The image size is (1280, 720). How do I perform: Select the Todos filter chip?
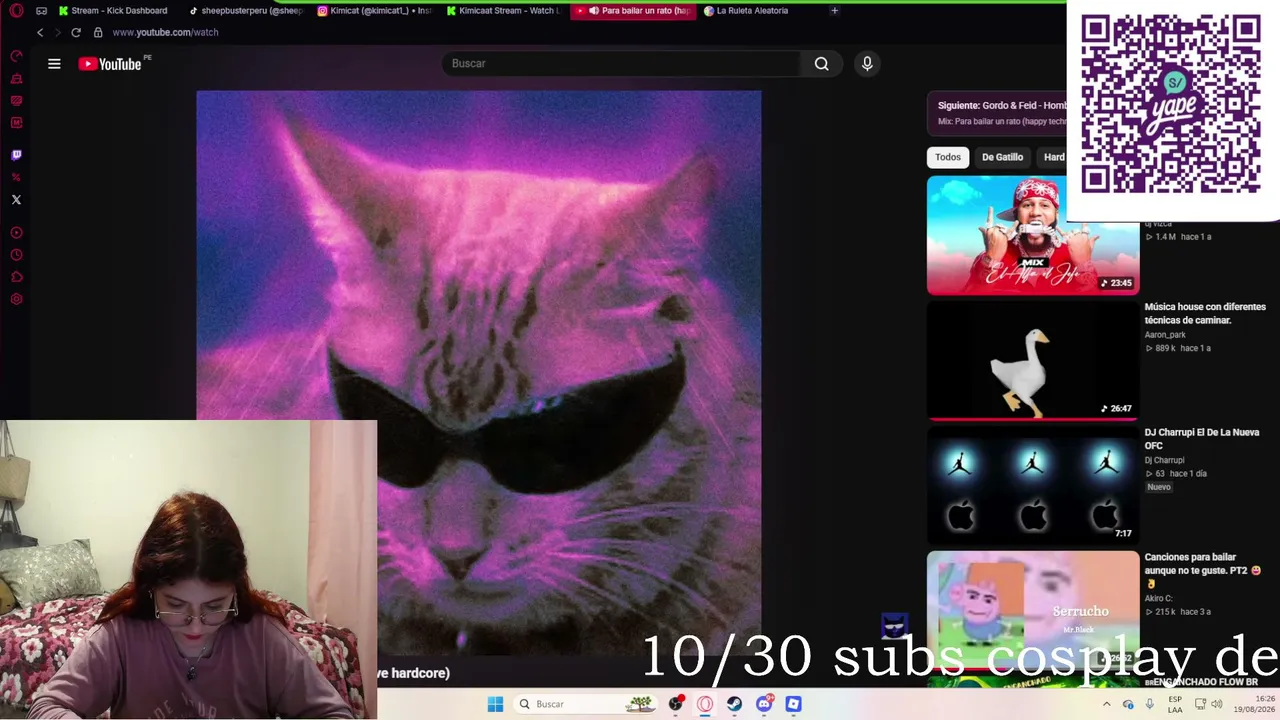[948, 157]
